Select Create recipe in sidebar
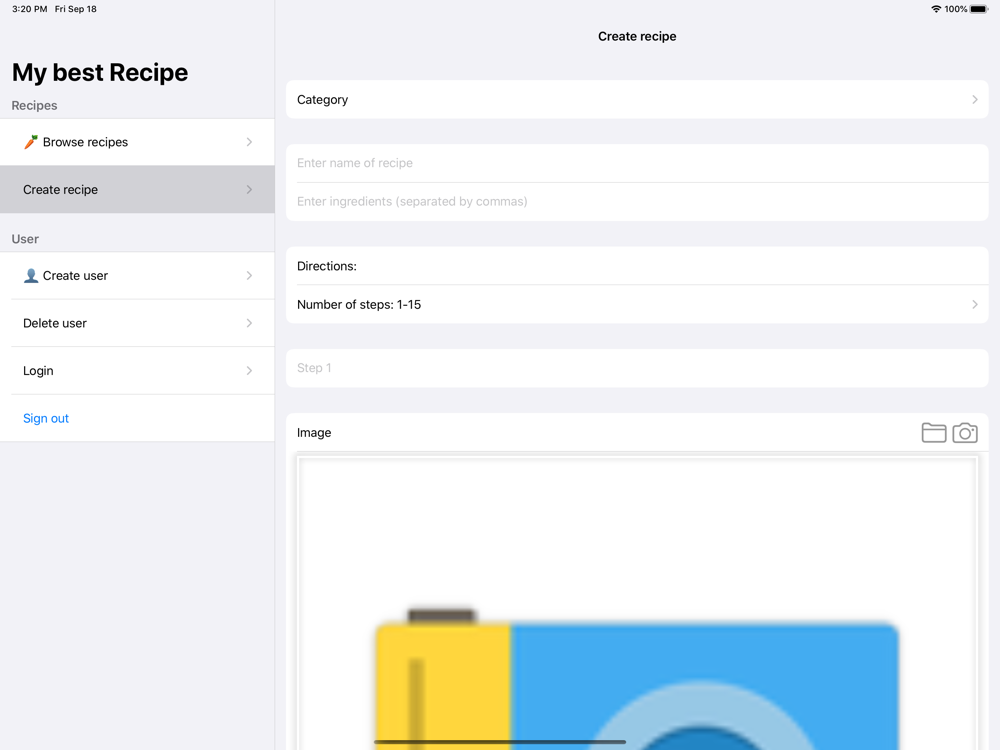Viewport: 1000px width, 750px height. tap(137, 189)
